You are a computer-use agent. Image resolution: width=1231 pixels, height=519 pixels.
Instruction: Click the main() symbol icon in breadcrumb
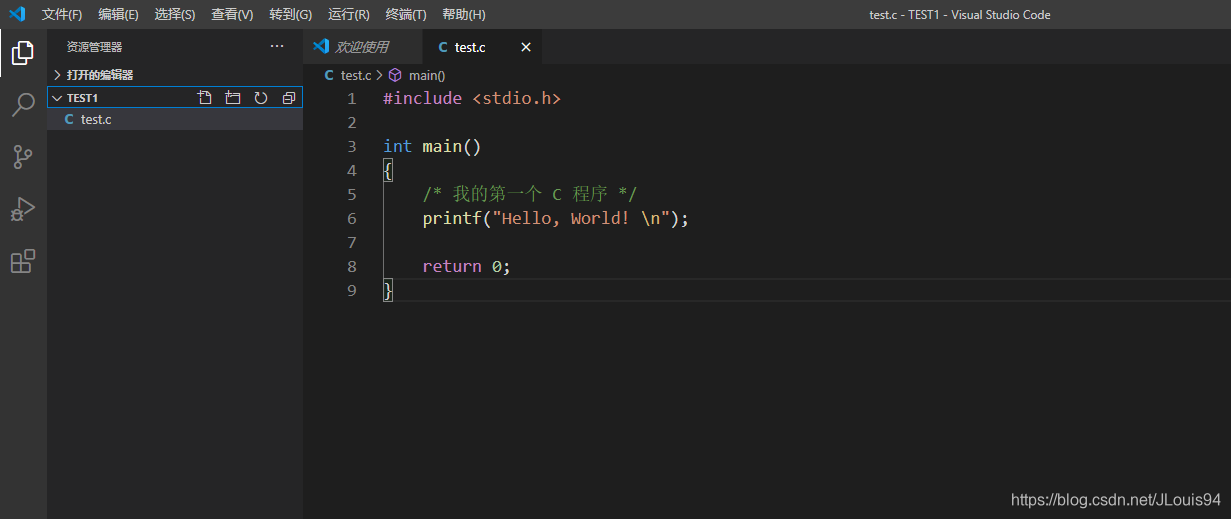pos(395,75)
